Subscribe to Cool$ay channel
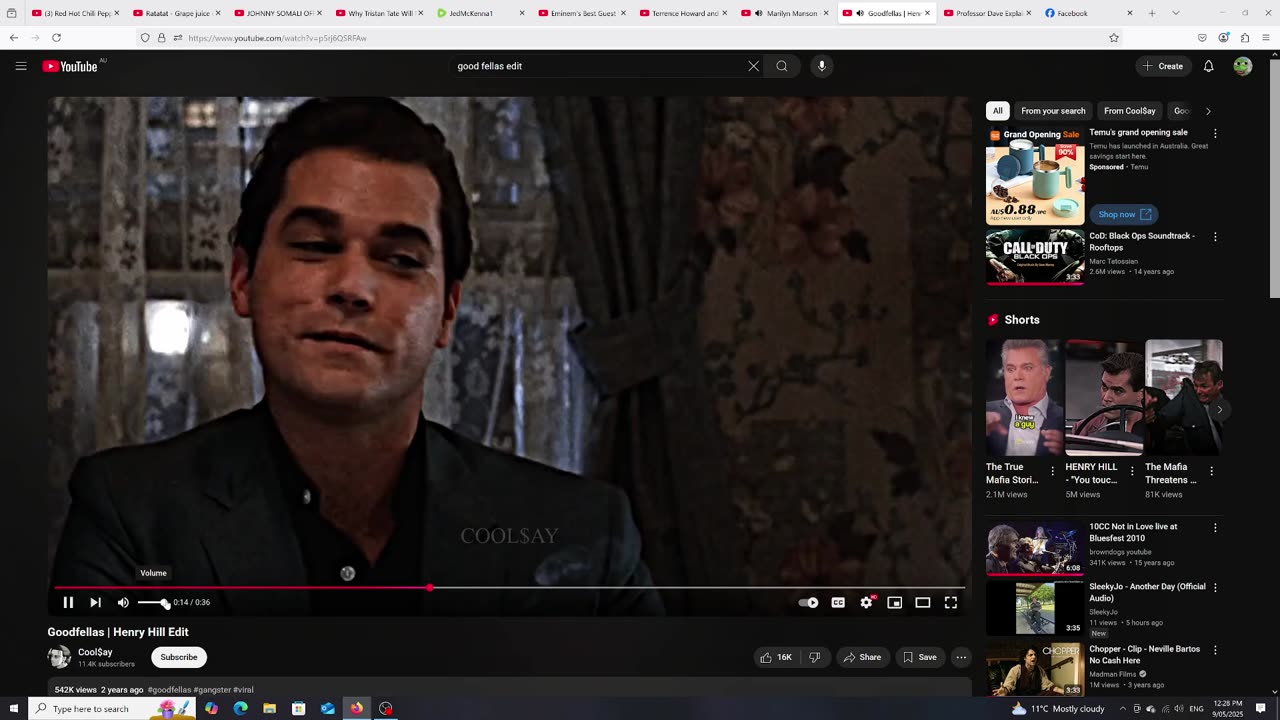The width and height of the screenshot is (1280, 720). click(x=179, y=657)
